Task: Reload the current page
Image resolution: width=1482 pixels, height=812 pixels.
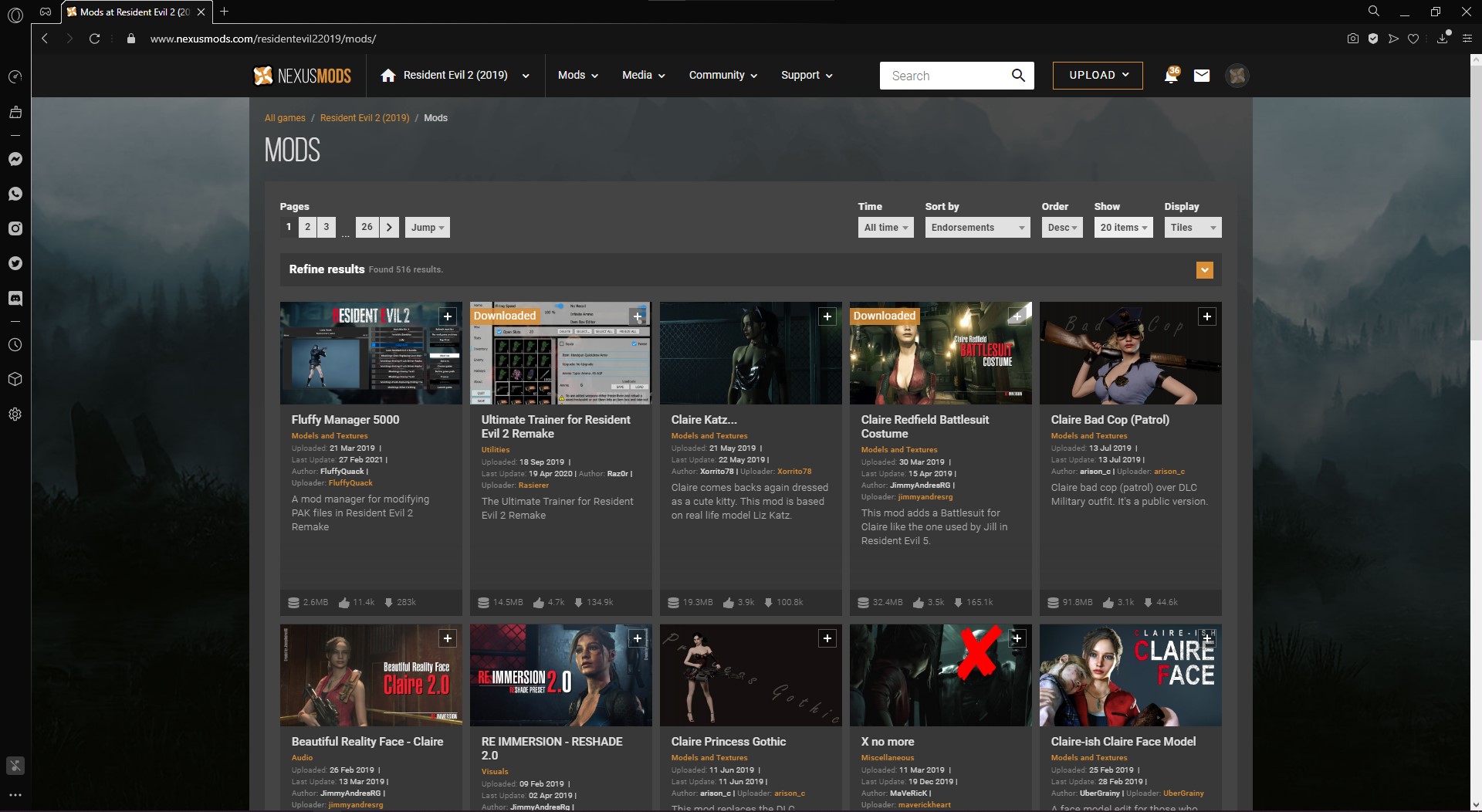Action: coord(94,39)
